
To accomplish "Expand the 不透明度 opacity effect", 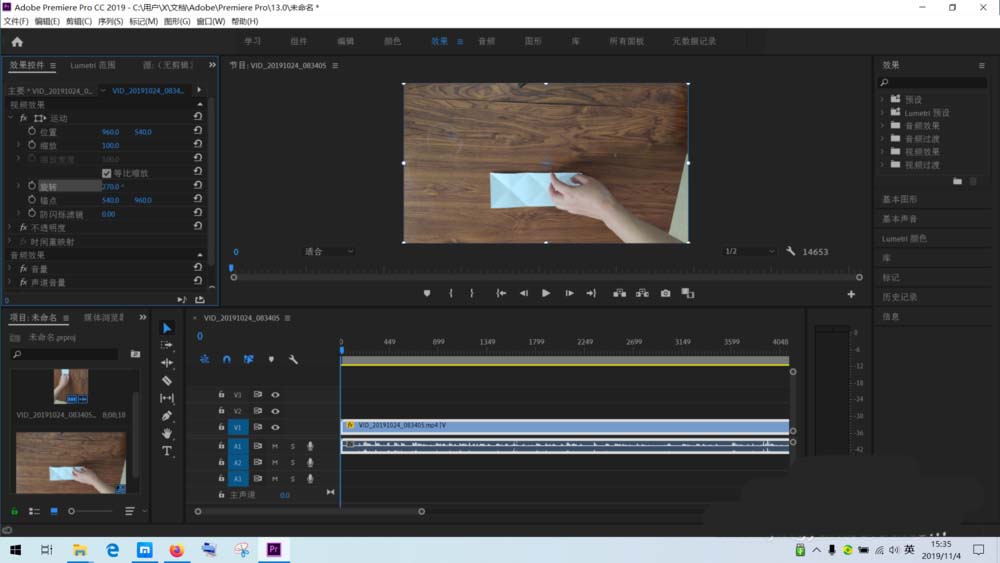I will click(x=10, y=228).
